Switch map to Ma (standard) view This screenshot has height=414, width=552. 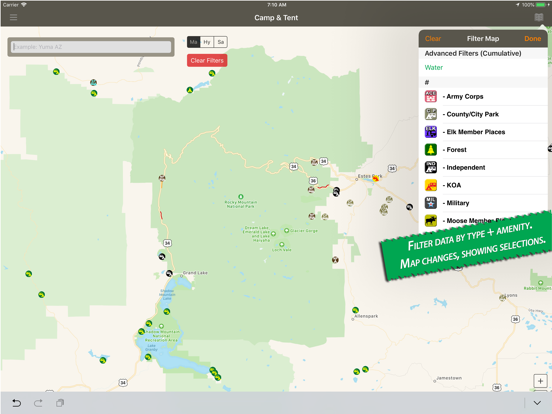coord(193,42)
